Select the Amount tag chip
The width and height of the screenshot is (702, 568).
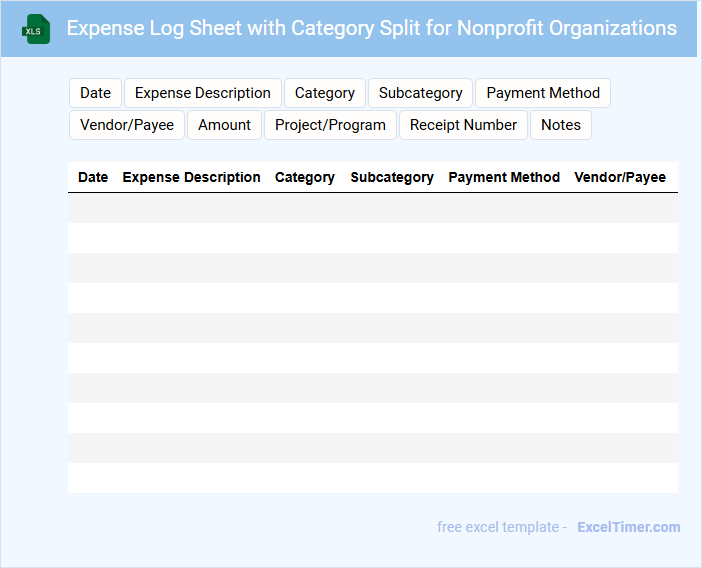224,125
